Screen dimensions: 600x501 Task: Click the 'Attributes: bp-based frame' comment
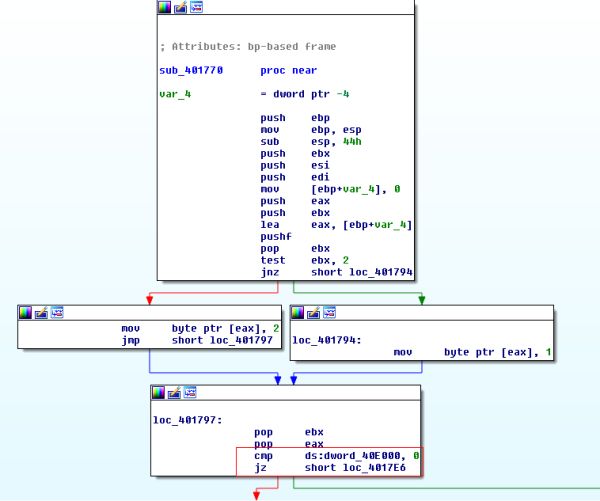[x=248, y=47]
